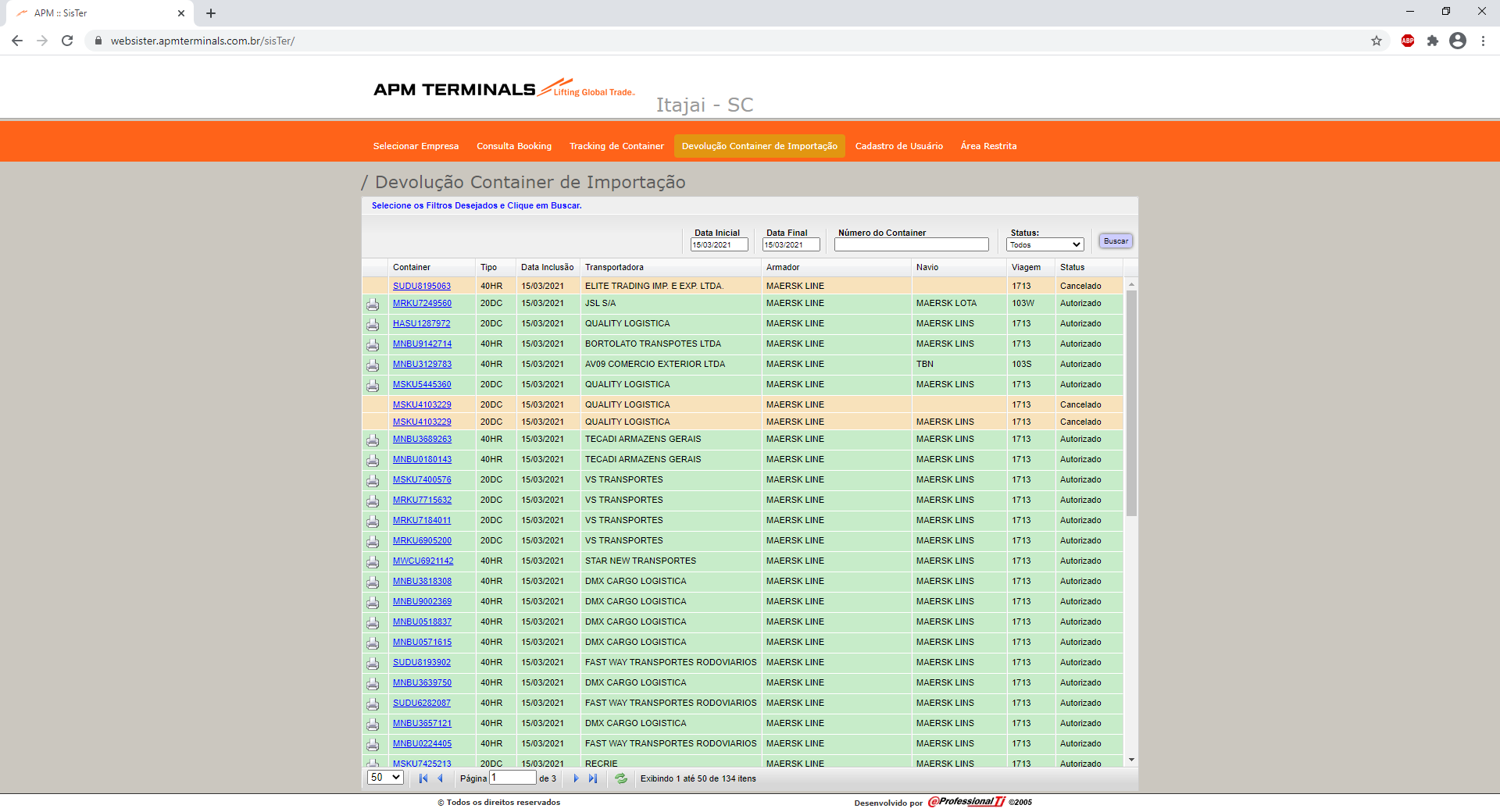
Task: Sort by the Transportadora column header
Action: coord(671,267)
